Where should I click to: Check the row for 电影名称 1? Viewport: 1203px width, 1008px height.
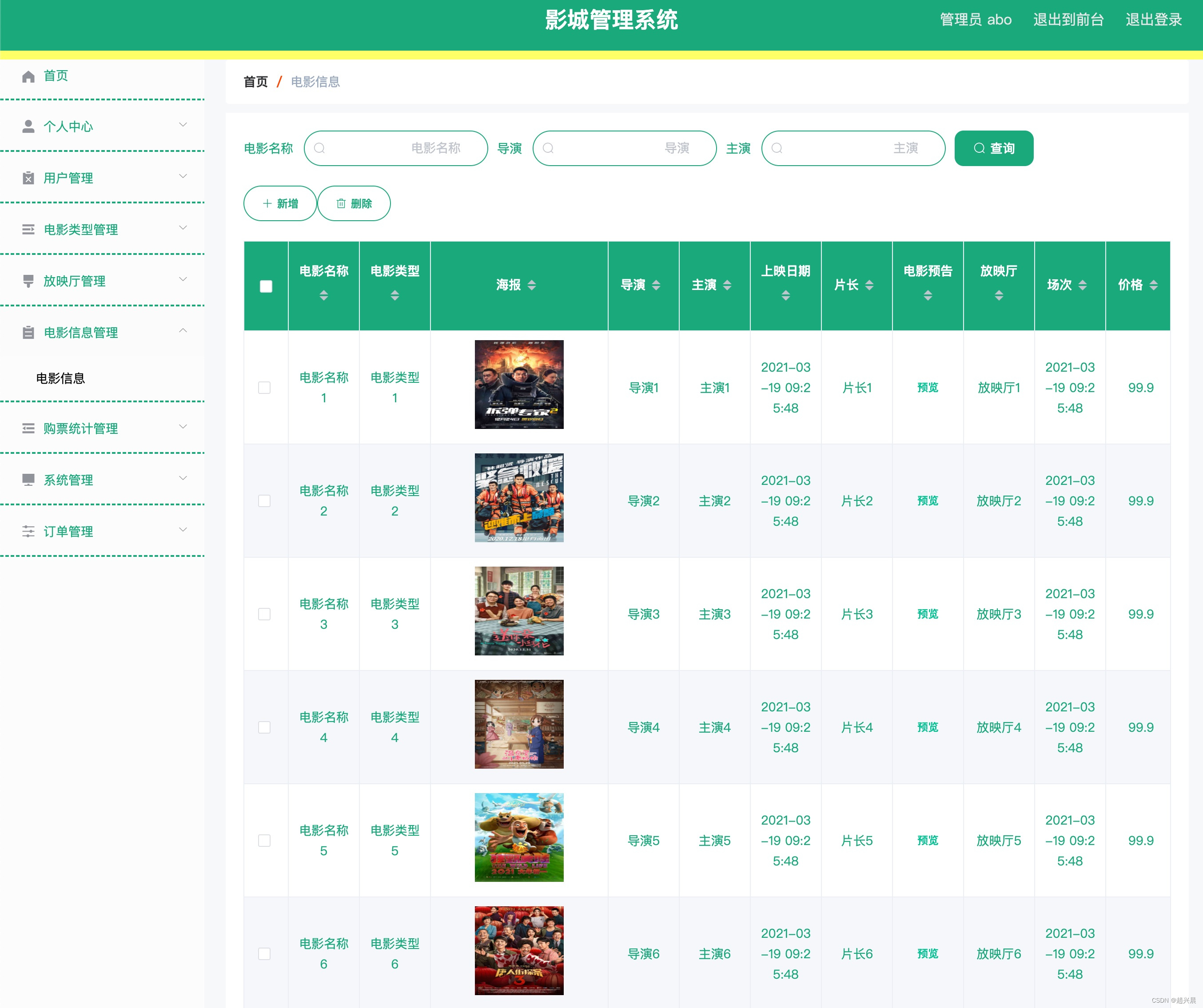click(x=264, y=388)
